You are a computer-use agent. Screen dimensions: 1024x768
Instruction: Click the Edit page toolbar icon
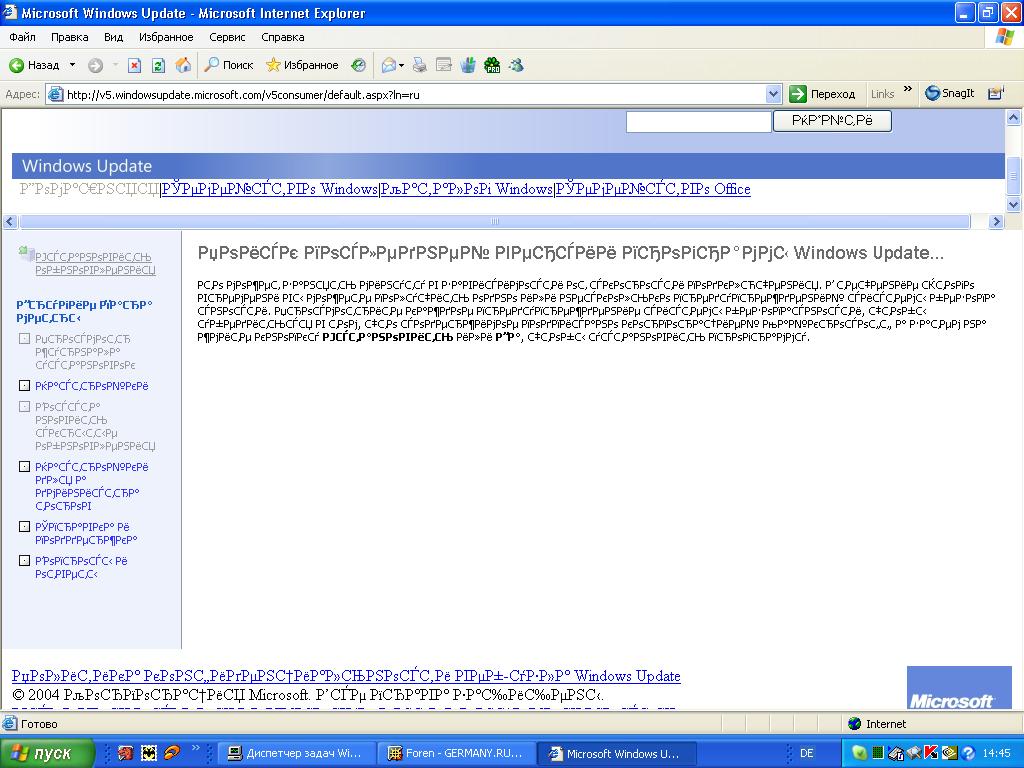click(x=444, y=65)
